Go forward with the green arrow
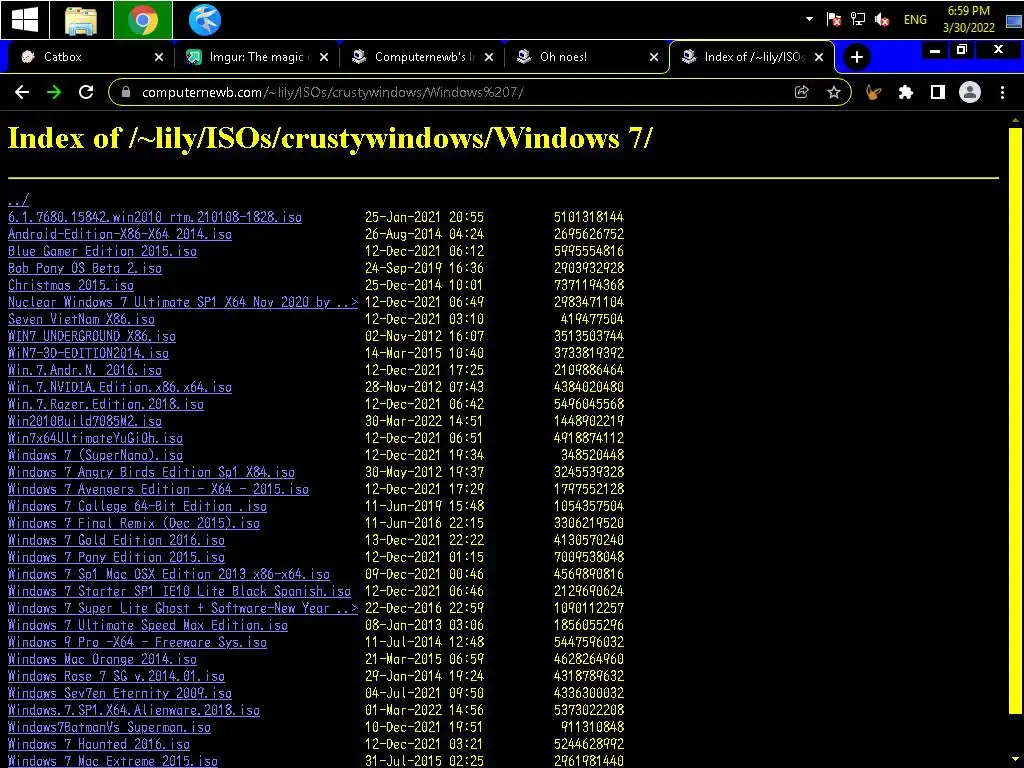This screenshot has width=1024, height=768. (54, 92)
